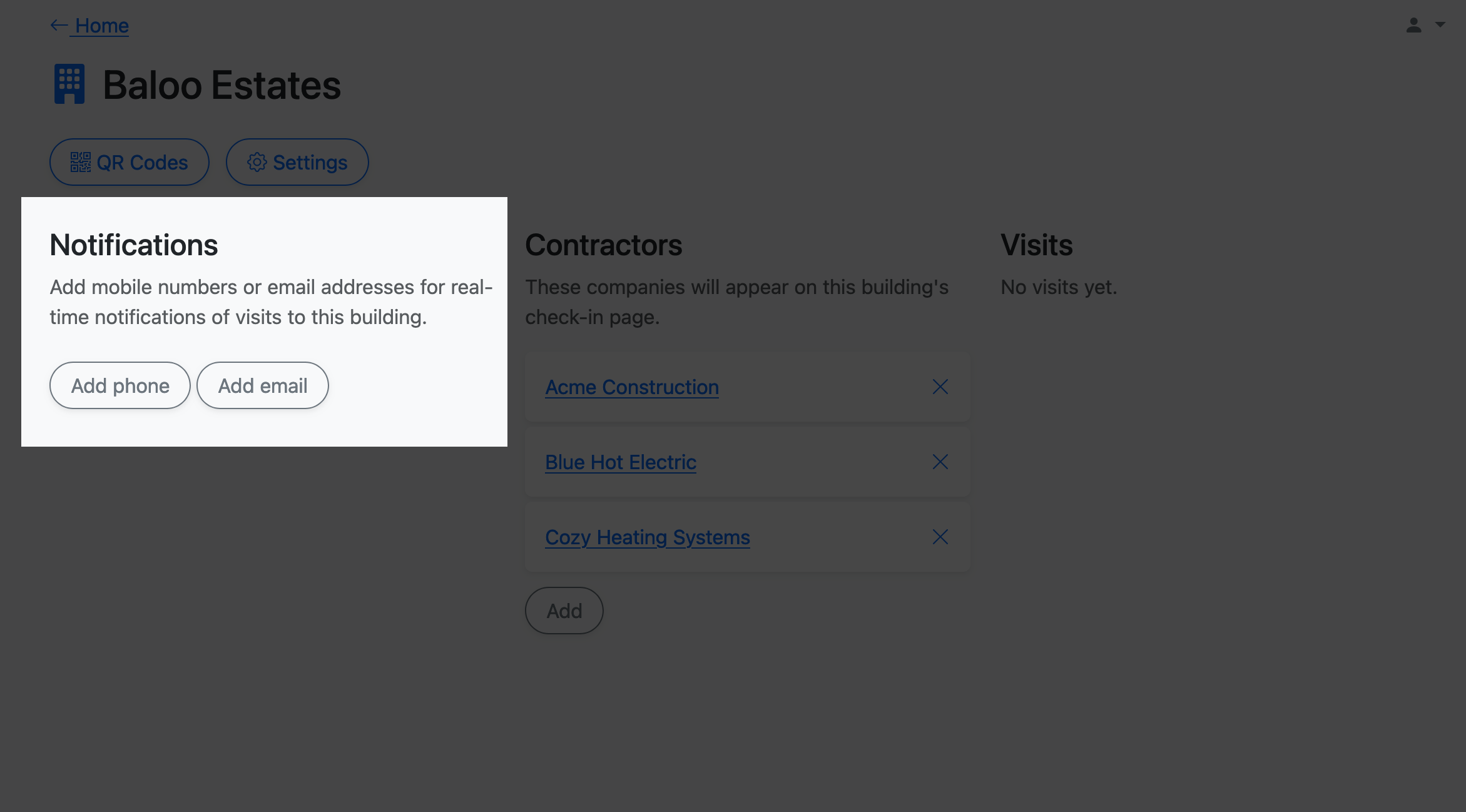Remove Cozy Heating Systems with its X icon
The image size is (1466, 812).
tap(940, 537)
